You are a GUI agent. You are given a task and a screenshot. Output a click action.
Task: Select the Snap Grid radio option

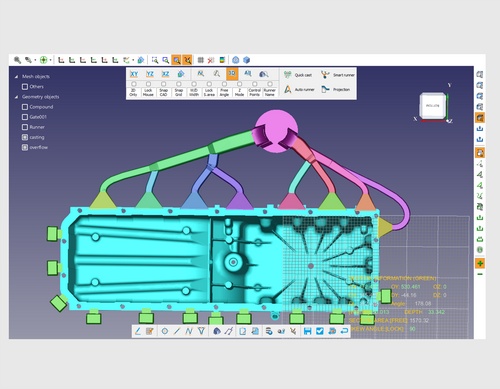tap(179, 84)
